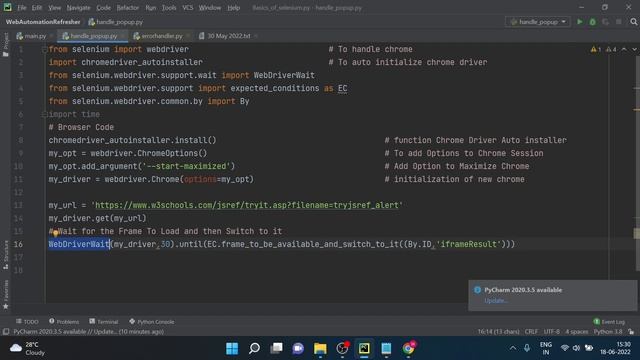Open the Refactor menu
This screenshot has width=640, height=360.
[128, 8]
